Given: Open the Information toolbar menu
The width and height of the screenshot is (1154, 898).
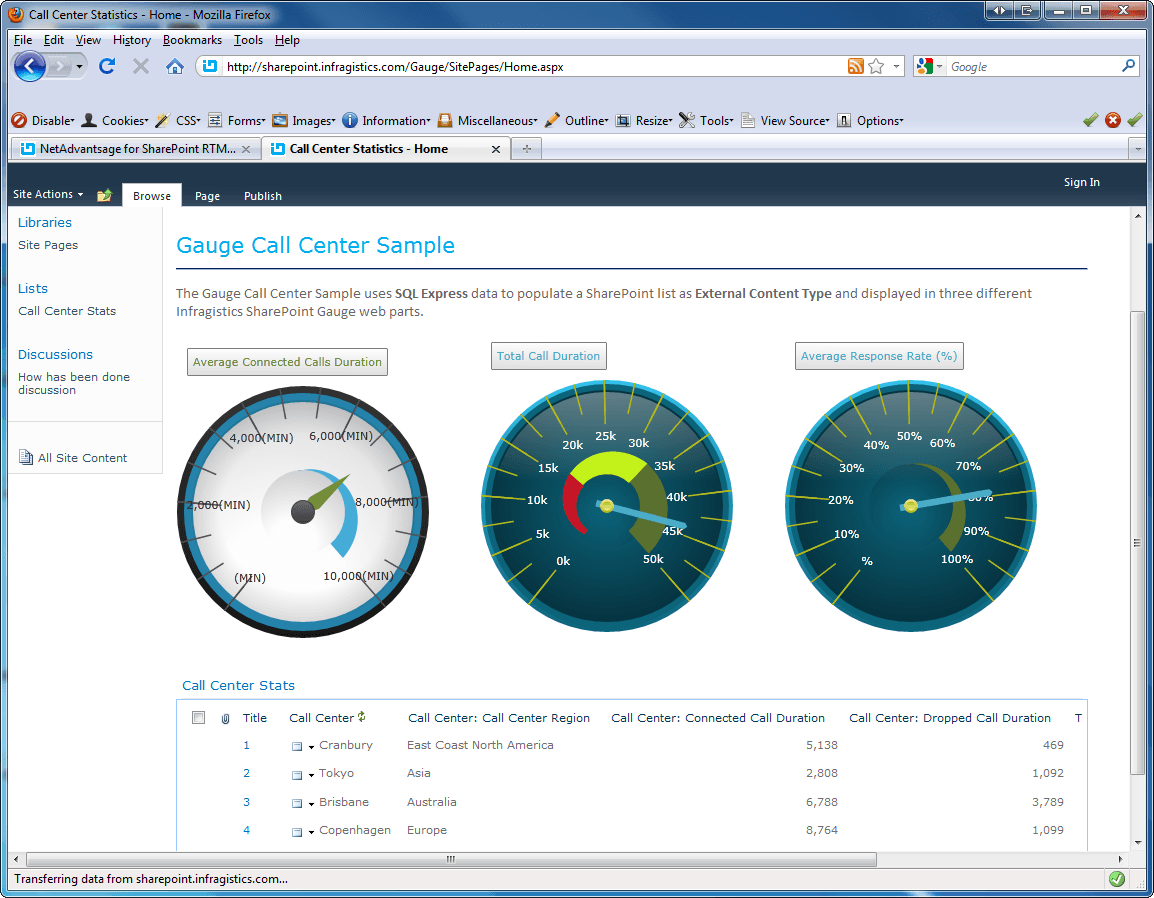Looking at the screenshot, I should (386, 121).
